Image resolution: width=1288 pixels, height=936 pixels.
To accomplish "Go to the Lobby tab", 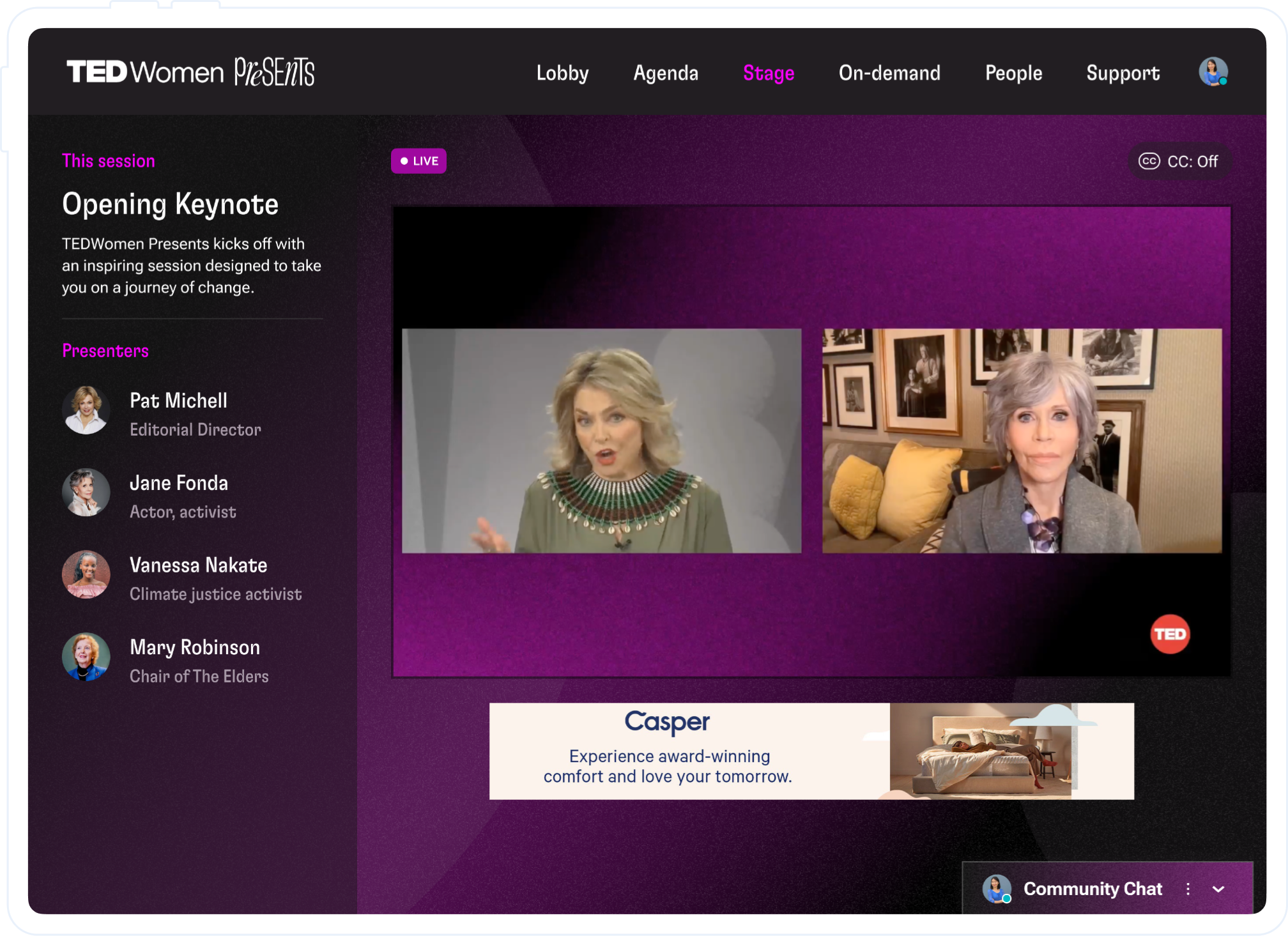I will 562,73.
